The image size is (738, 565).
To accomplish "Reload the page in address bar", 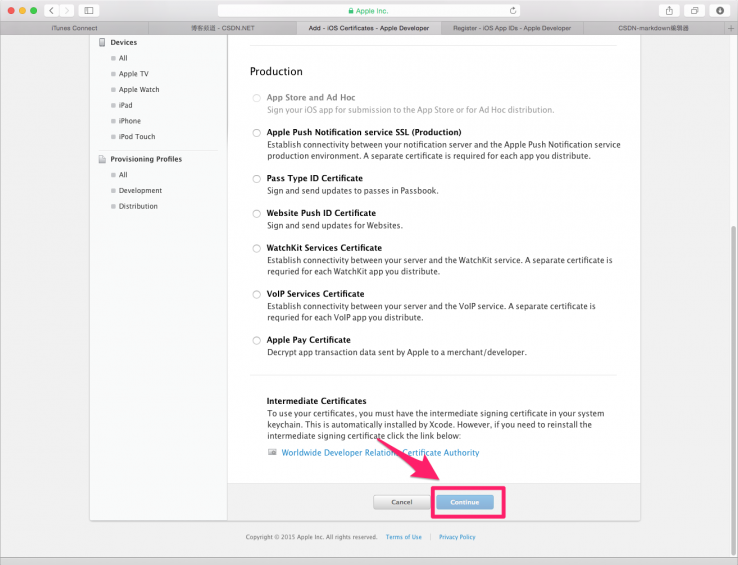I will point(513,10).
